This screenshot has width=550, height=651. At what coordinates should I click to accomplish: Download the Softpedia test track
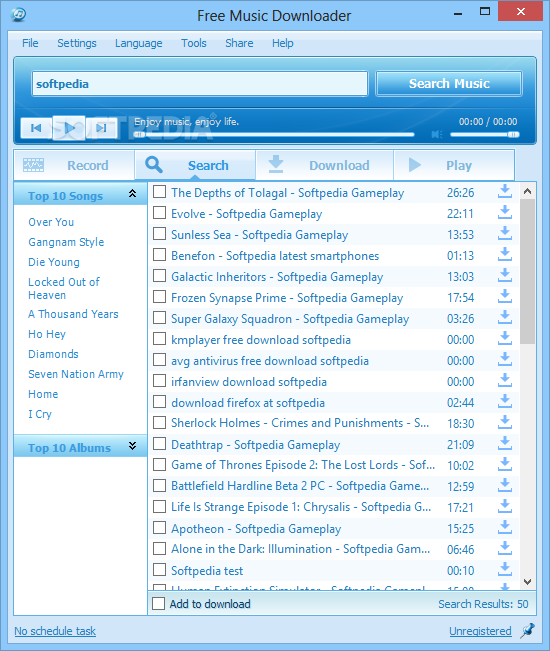(505, 570)
